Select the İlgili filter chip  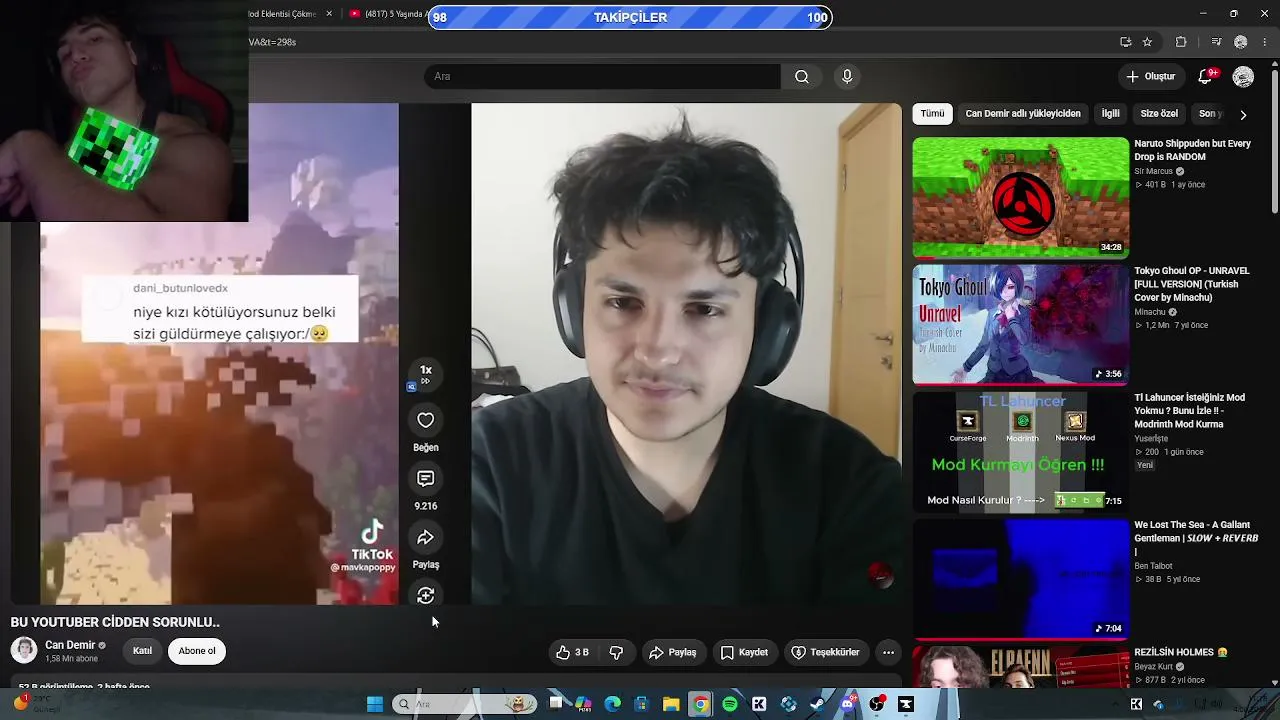(1110, 114)
